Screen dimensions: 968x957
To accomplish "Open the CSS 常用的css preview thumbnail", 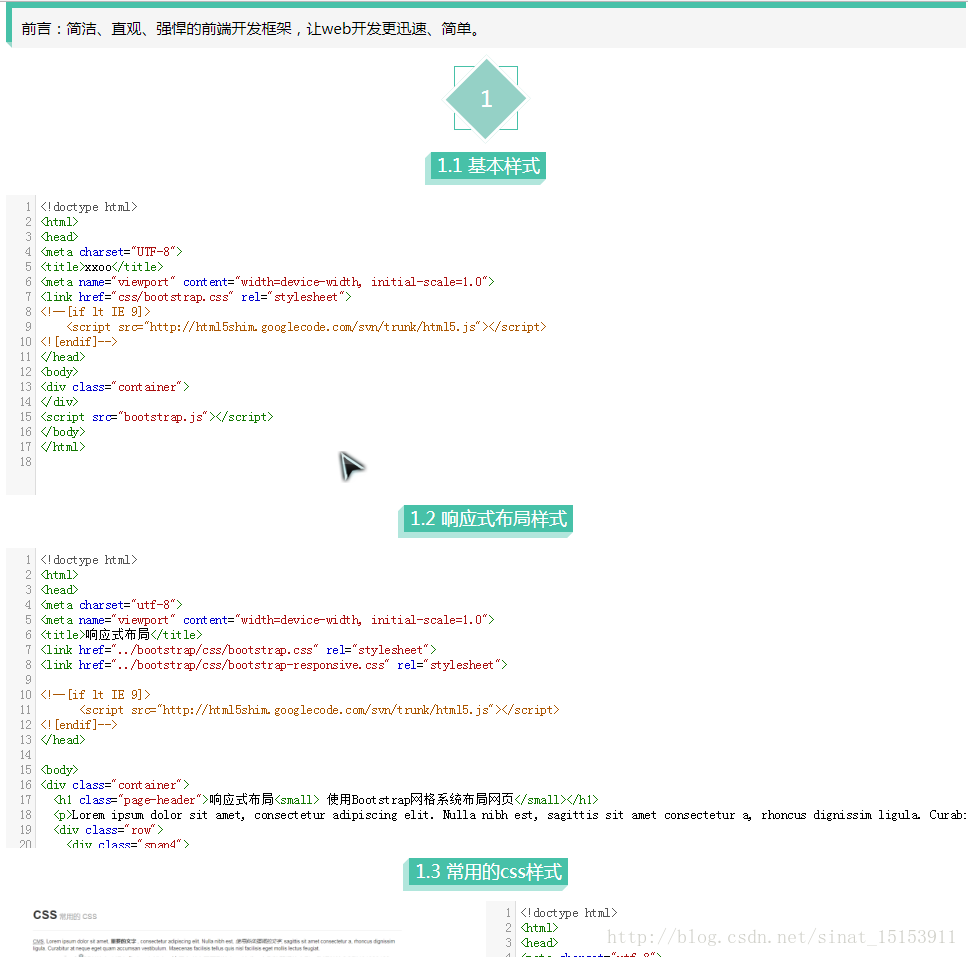I will pyautogui.click(x=216, y=931).
